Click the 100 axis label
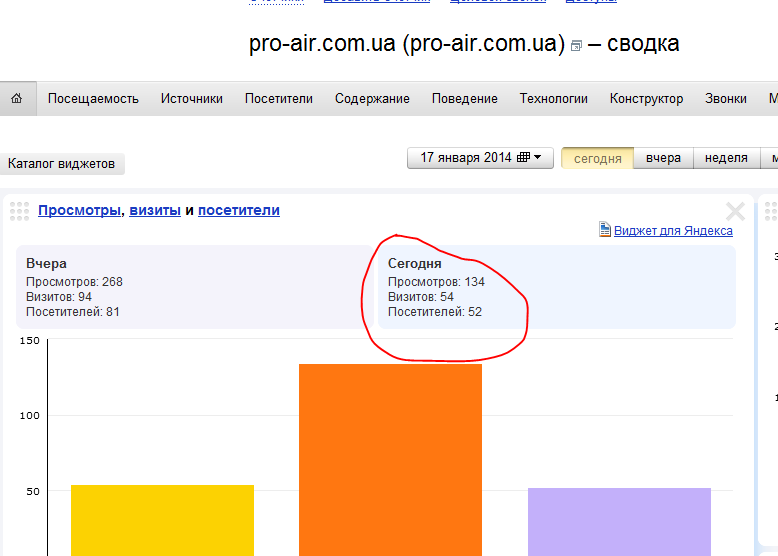Viewport: 778px width, 556px height. [29, 416]
